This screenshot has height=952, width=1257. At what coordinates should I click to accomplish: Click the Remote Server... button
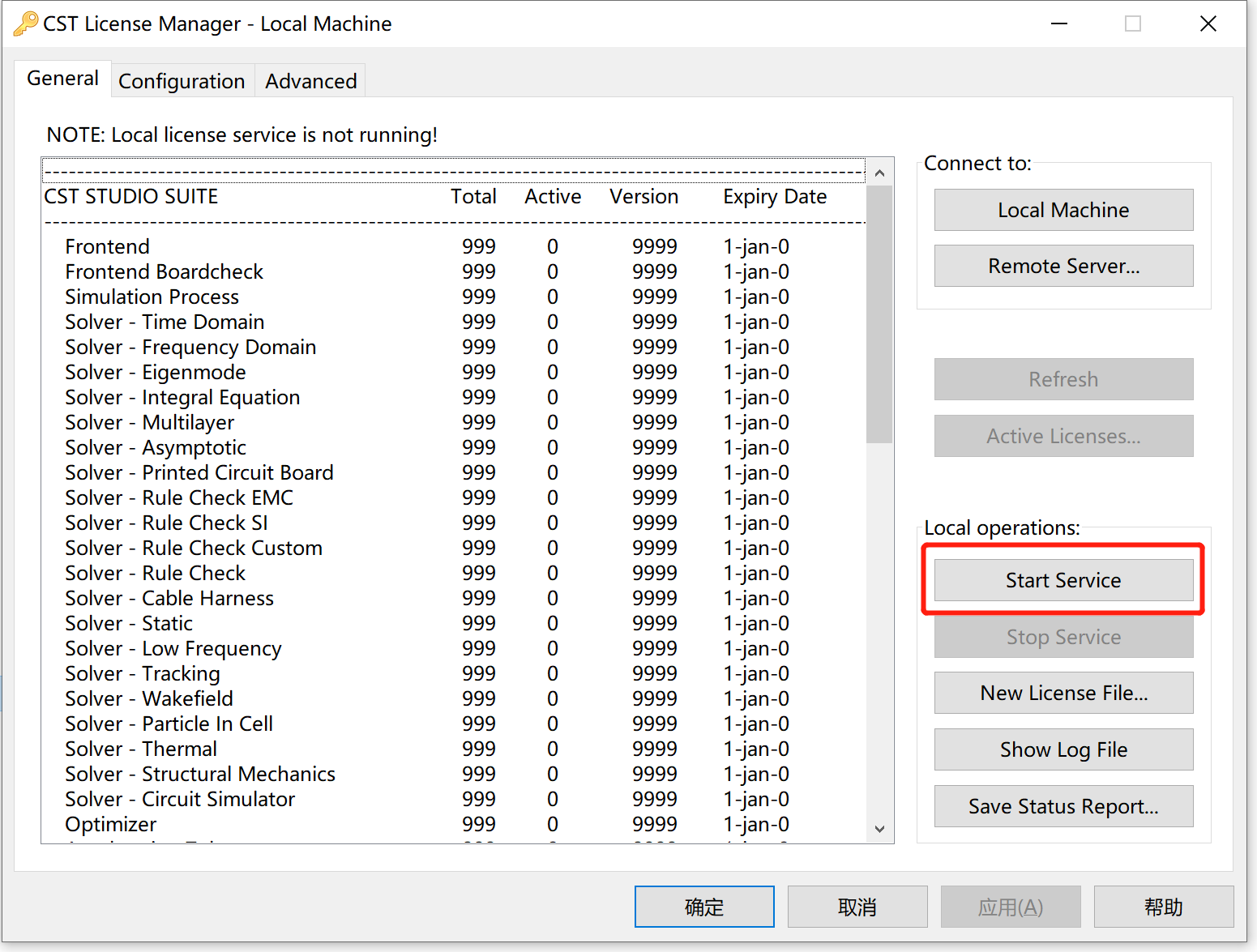(x=1063, y=266)
